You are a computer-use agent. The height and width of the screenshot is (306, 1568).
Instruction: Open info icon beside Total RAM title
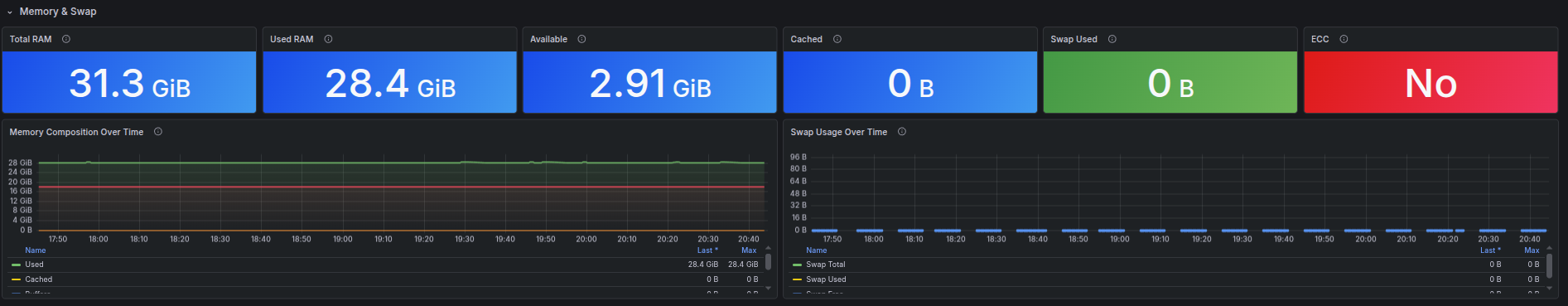coord(66,39)
